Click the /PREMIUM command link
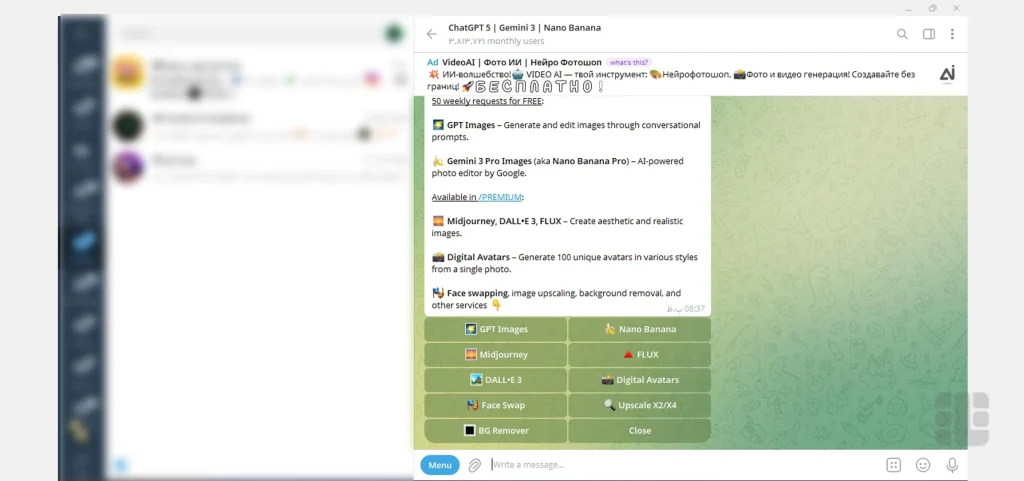 pyautogui.click(x=500, y=197)
